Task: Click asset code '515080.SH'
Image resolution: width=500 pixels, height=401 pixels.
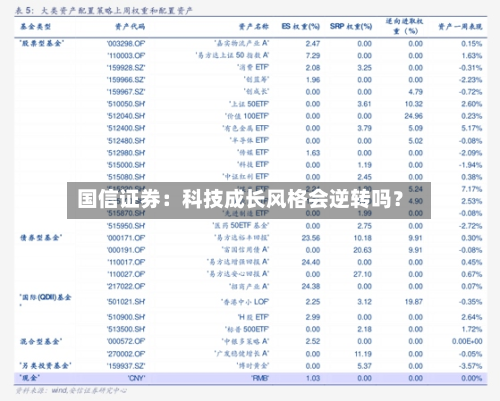Action: click(x=126, y=177)
